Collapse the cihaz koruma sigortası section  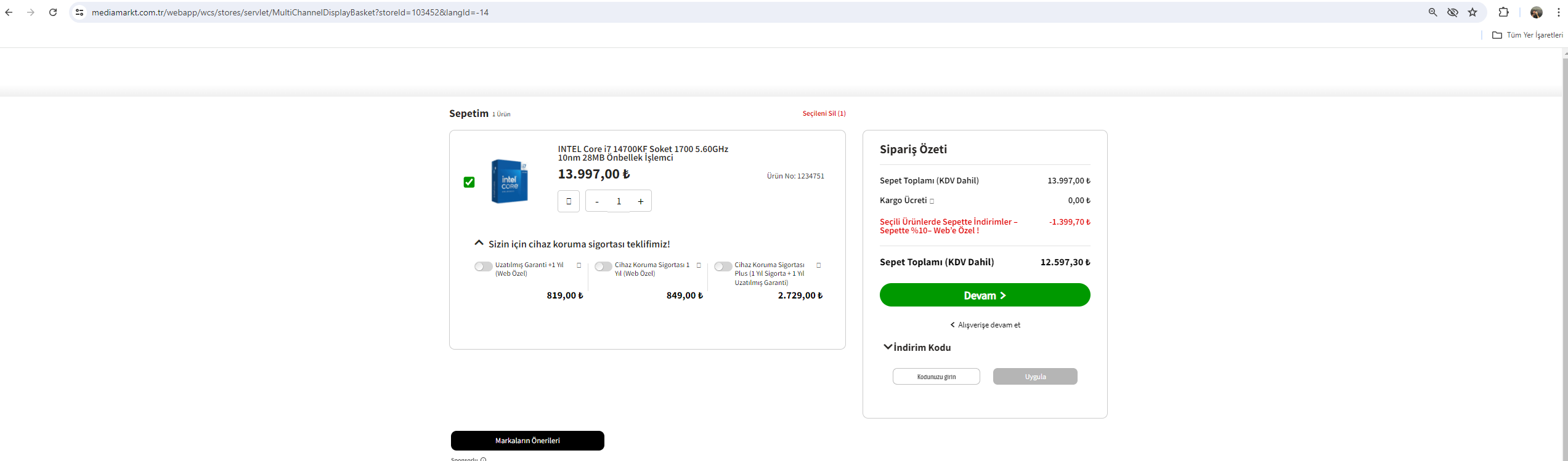click(479, 243)
